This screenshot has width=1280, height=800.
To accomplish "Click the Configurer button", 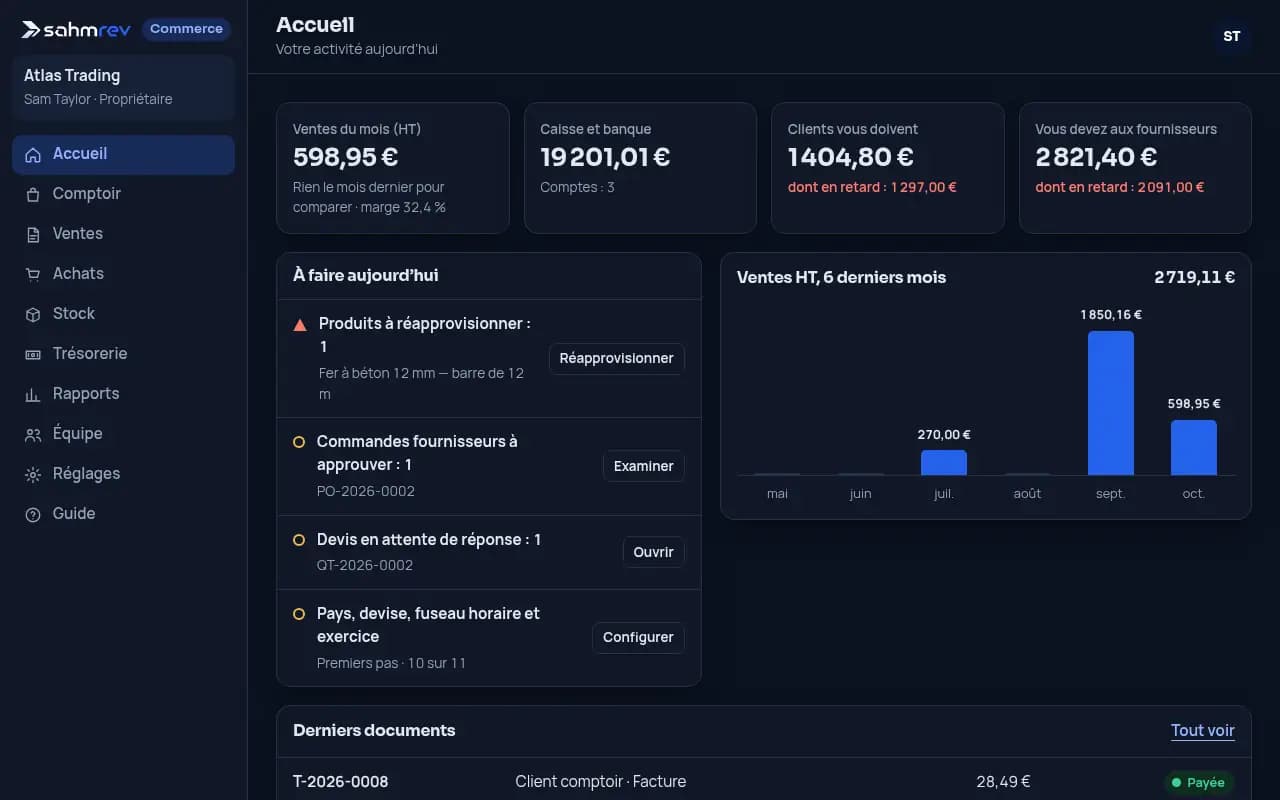I will 638,638.
